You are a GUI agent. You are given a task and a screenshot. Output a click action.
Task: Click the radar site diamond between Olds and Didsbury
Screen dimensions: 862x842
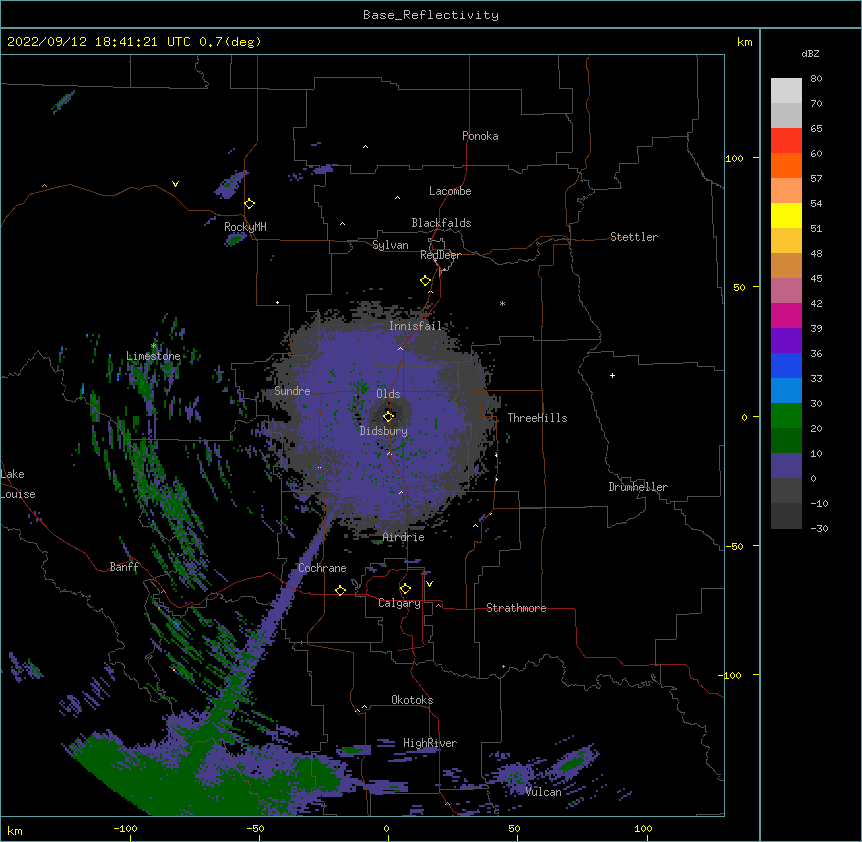coord(389,416)
